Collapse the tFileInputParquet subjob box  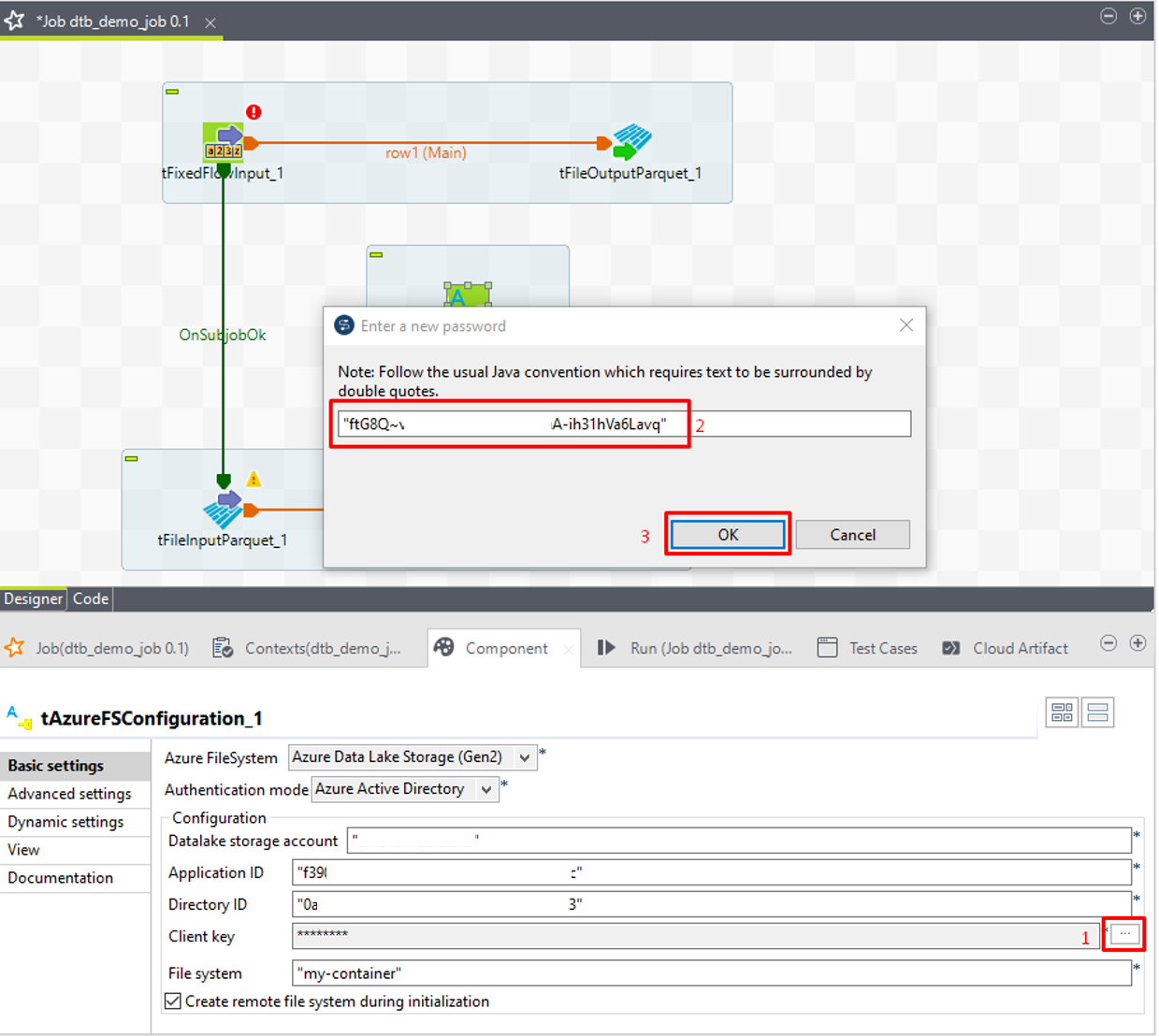132,459
